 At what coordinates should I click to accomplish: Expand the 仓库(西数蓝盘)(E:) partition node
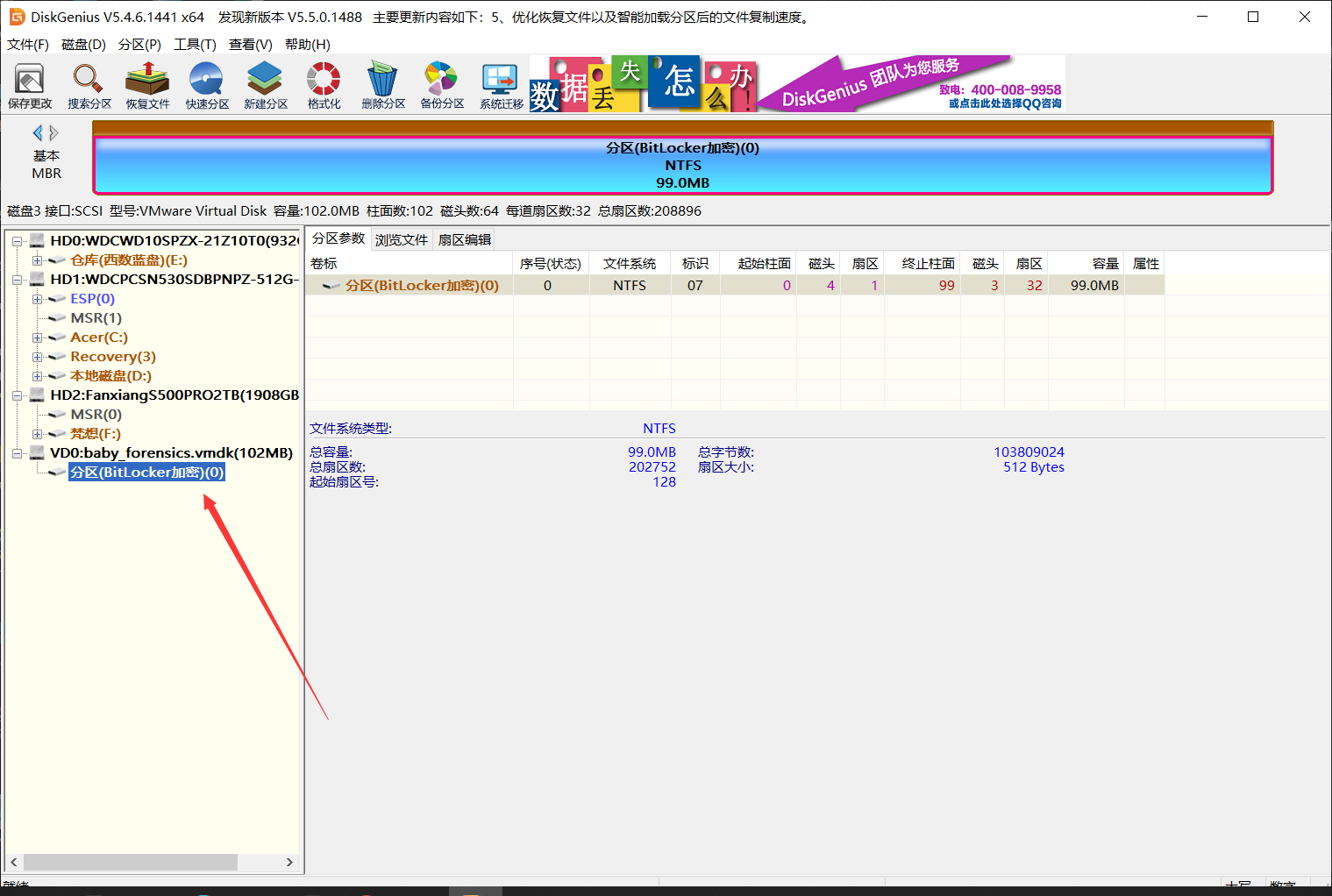[x=37, y=260]
